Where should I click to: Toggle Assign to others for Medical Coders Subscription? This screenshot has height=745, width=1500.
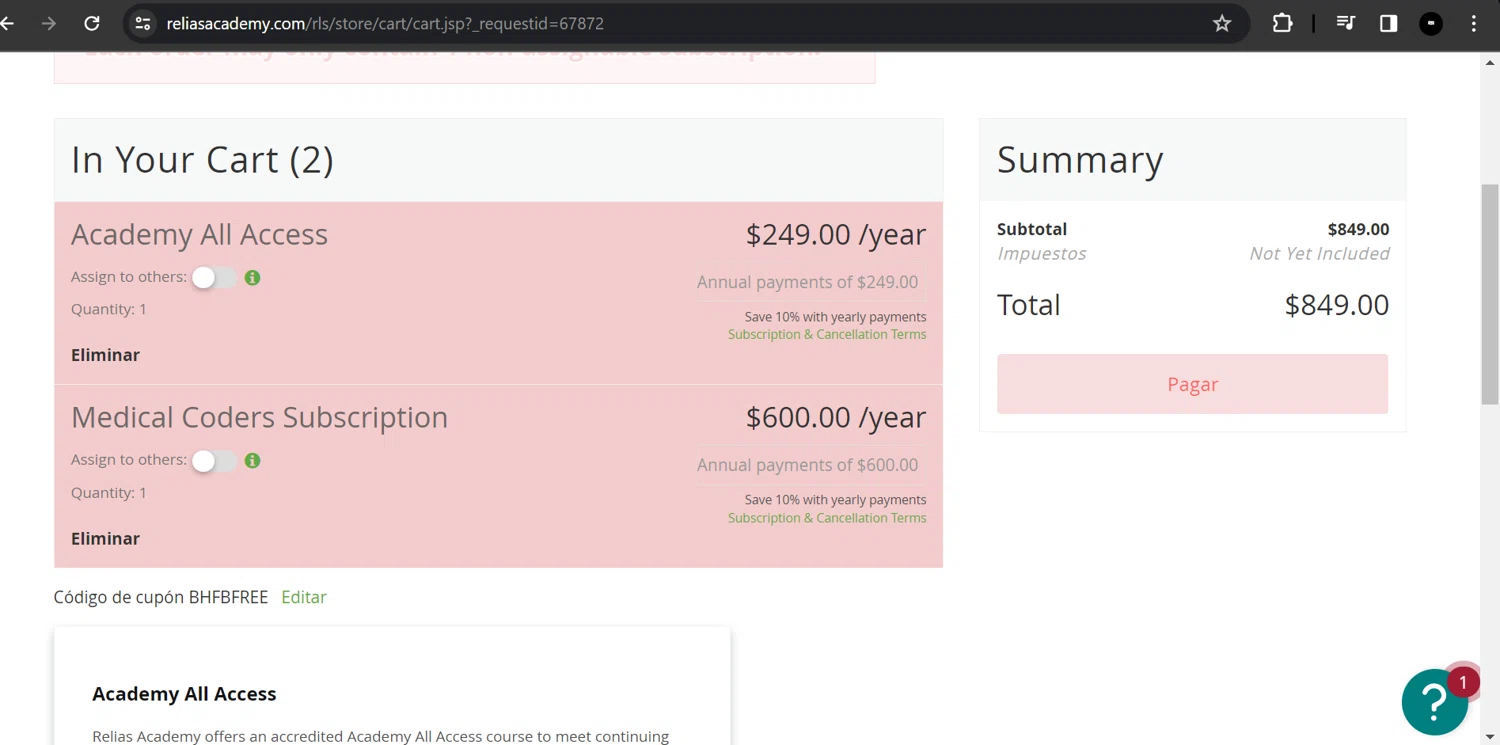(x=214, y=461)
